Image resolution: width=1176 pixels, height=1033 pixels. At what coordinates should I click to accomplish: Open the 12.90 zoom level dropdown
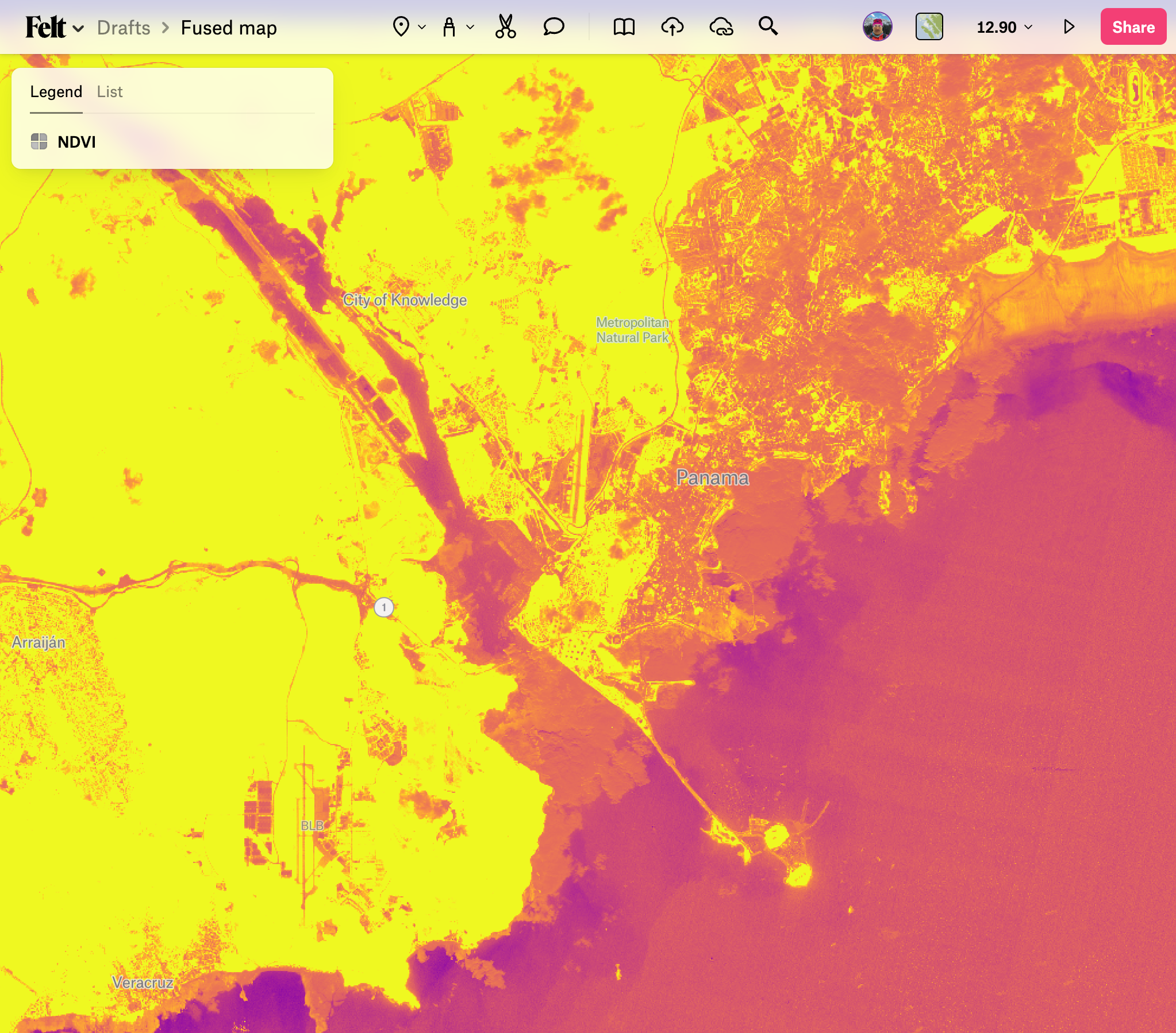[x=1005, y=27]
